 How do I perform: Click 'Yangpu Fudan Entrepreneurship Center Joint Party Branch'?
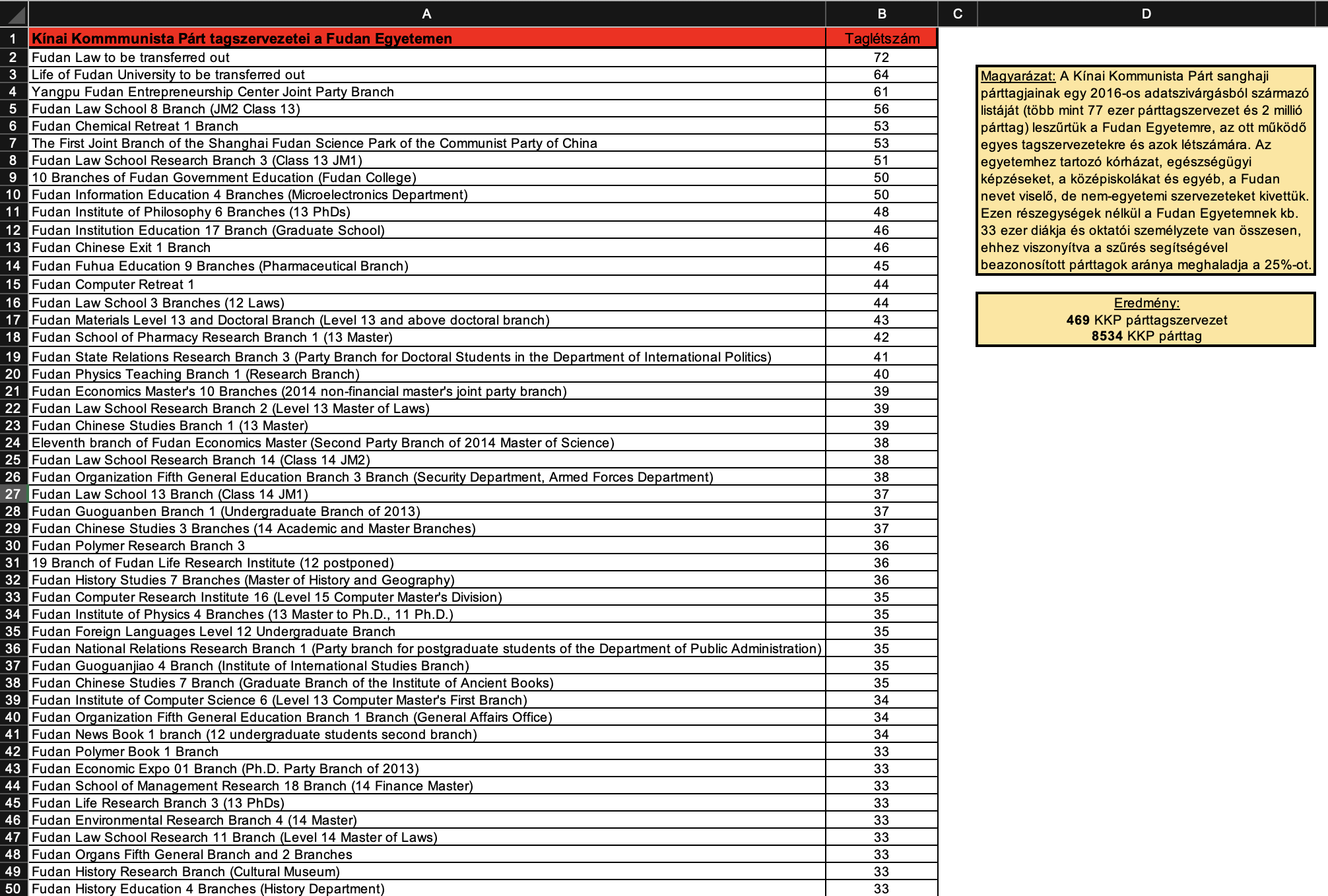coord(427,92)
